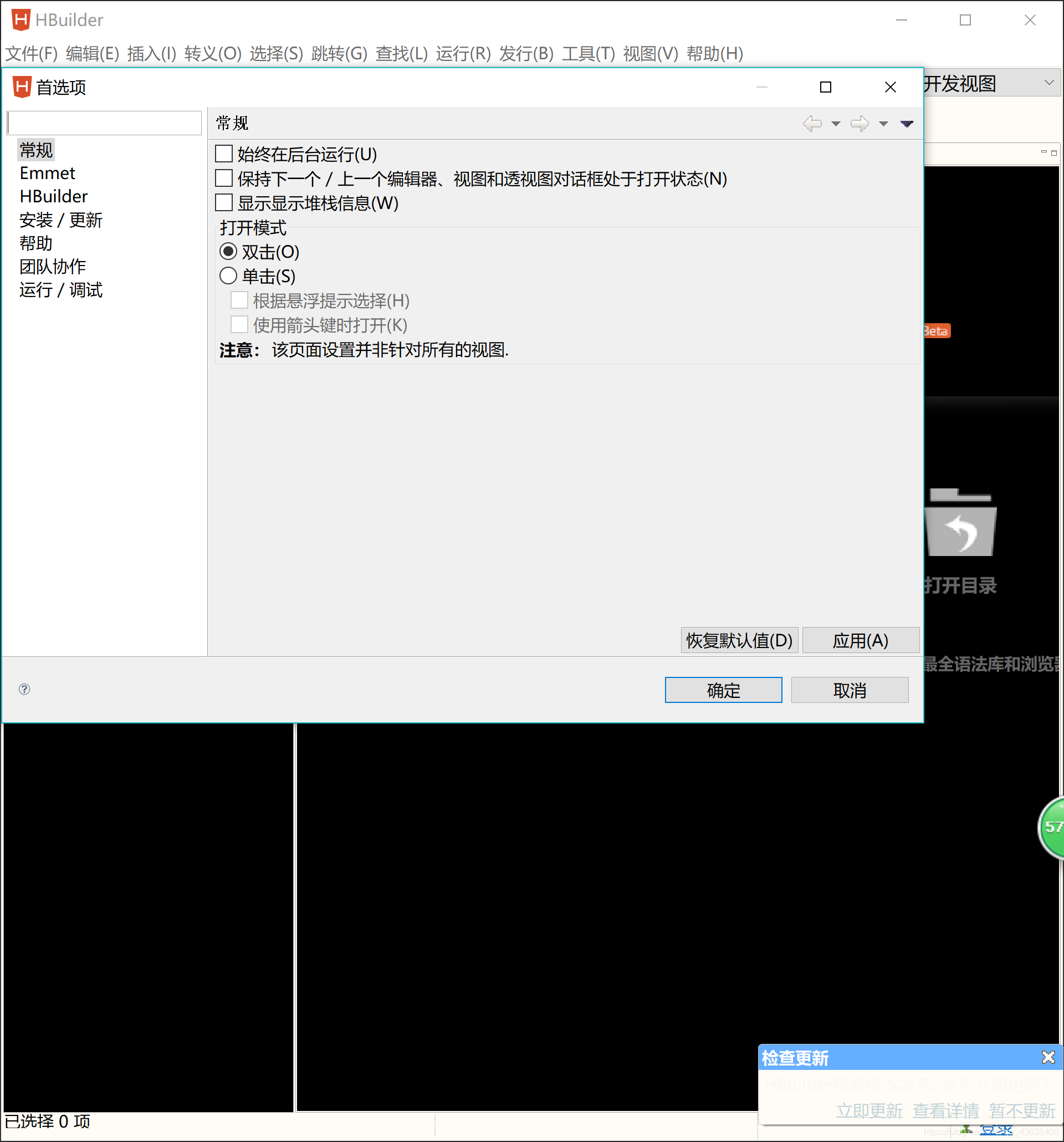1064x1142 pixels.
Task: Open the 跳转(G) menu
Action: (339, 53)
